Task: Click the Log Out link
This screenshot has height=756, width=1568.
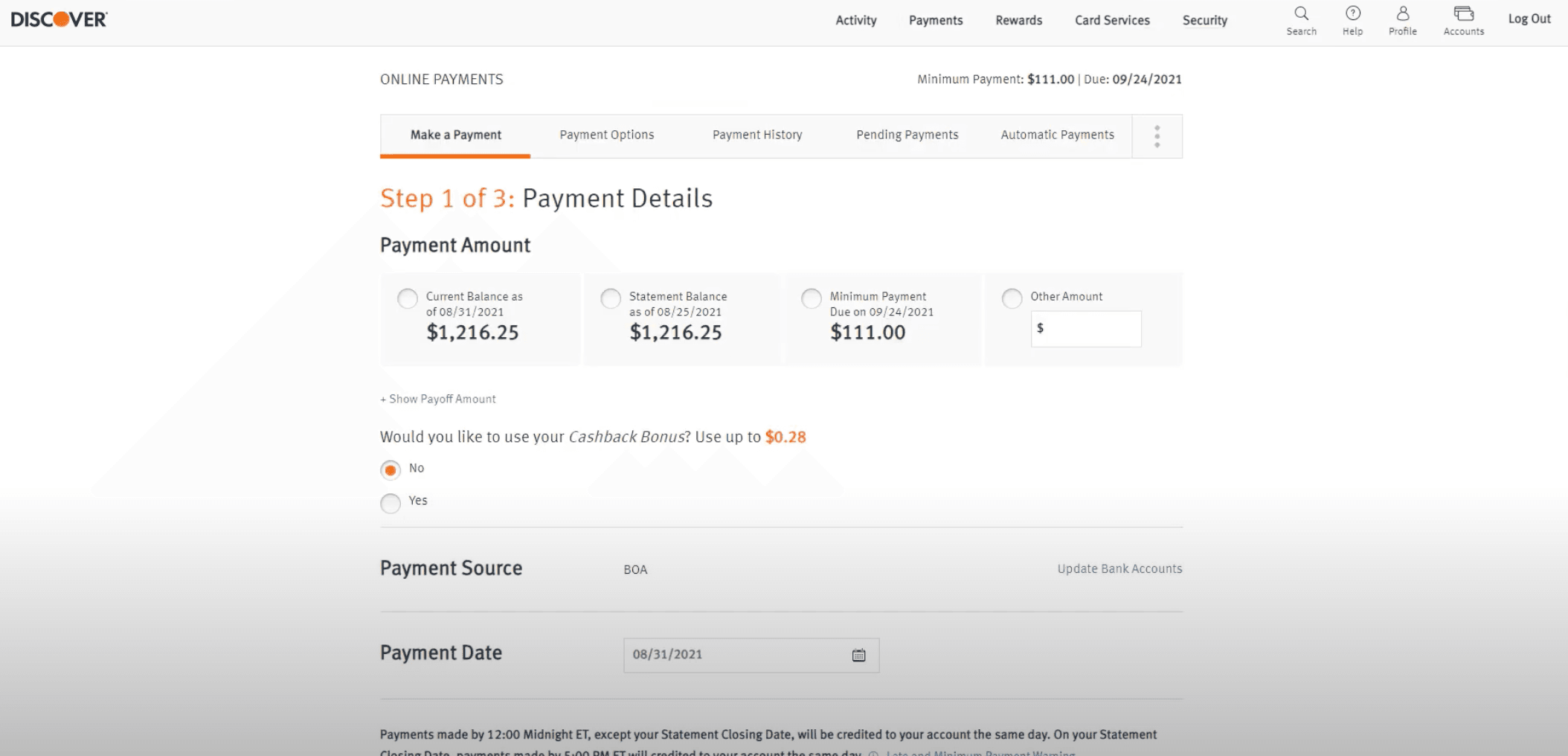Action: (1529, 19)
